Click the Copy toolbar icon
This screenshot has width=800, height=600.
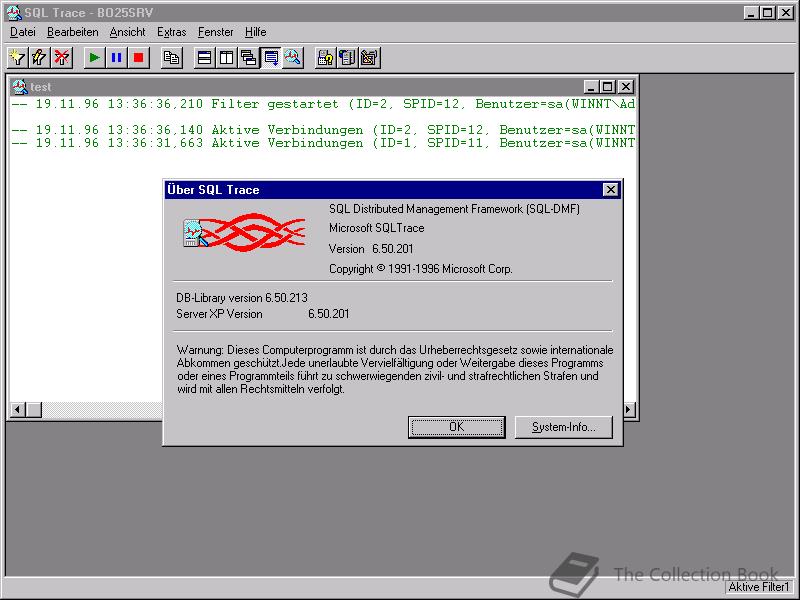tap(171, 58)
